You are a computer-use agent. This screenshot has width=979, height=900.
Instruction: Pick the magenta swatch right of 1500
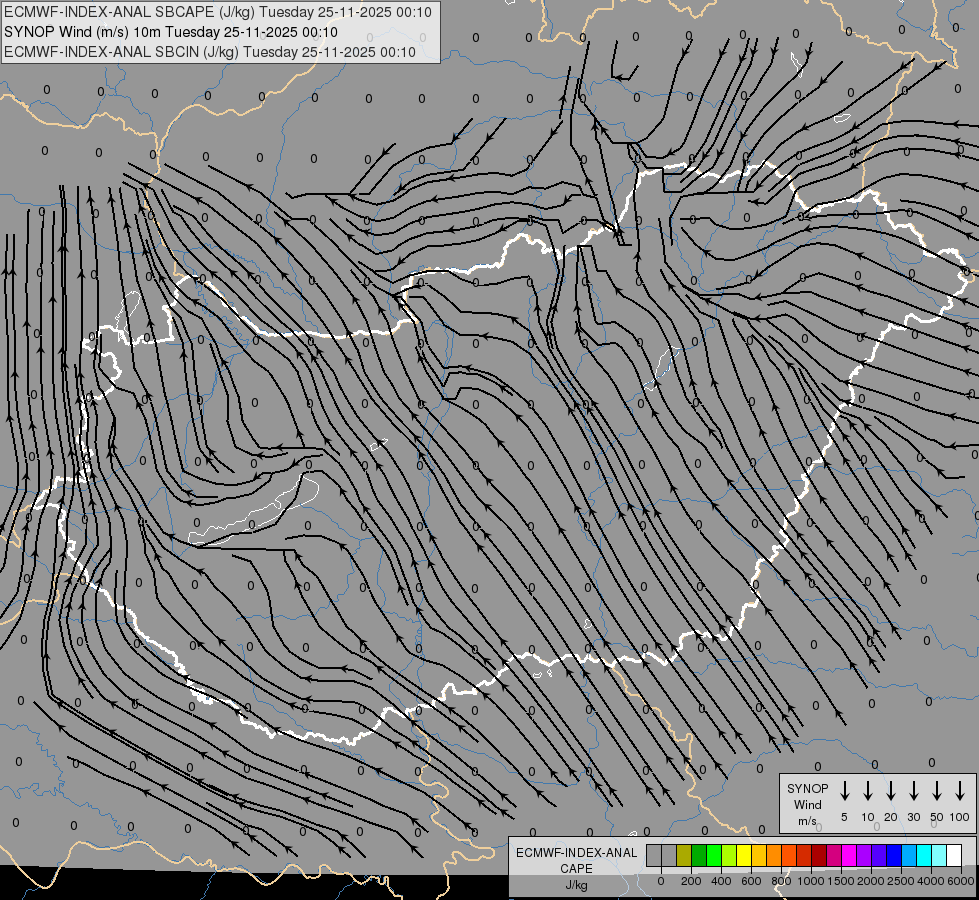point(849,855)
